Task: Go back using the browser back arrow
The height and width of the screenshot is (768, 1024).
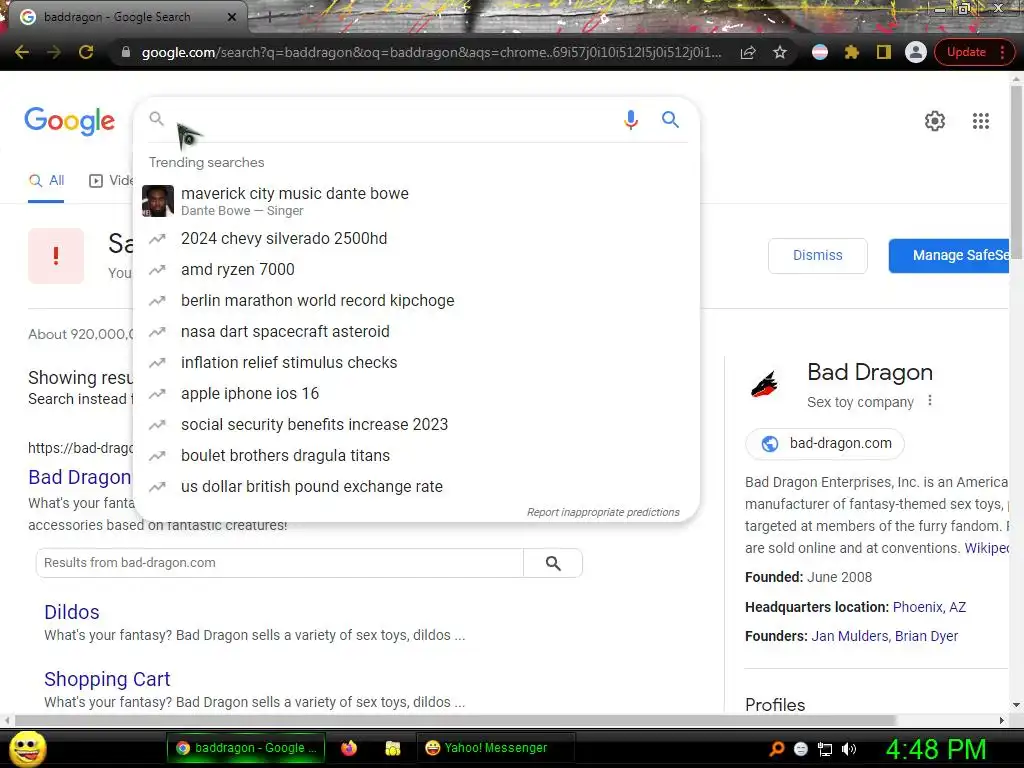Action: 22,52
